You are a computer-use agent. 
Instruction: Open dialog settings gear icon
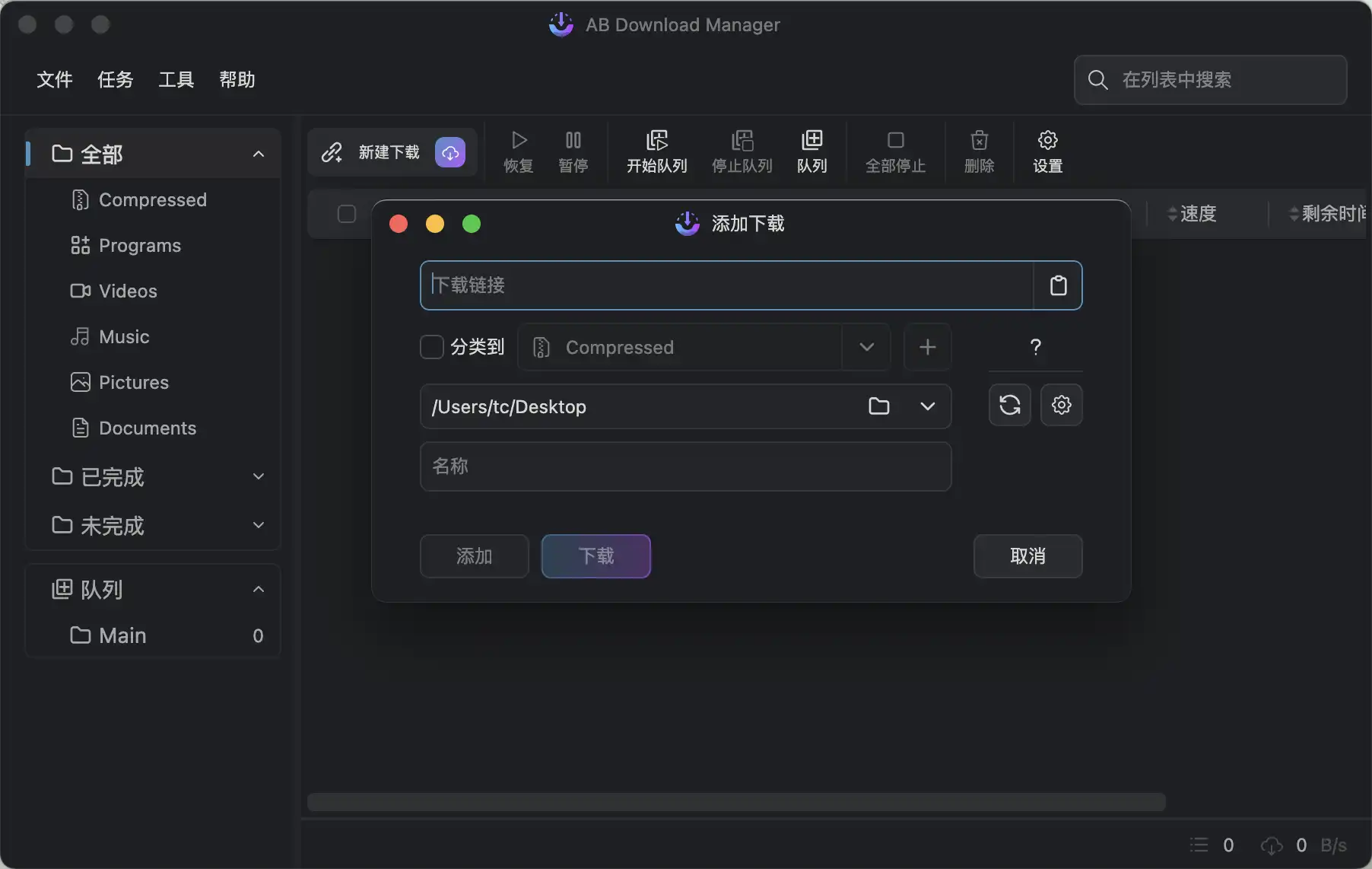1062,405
